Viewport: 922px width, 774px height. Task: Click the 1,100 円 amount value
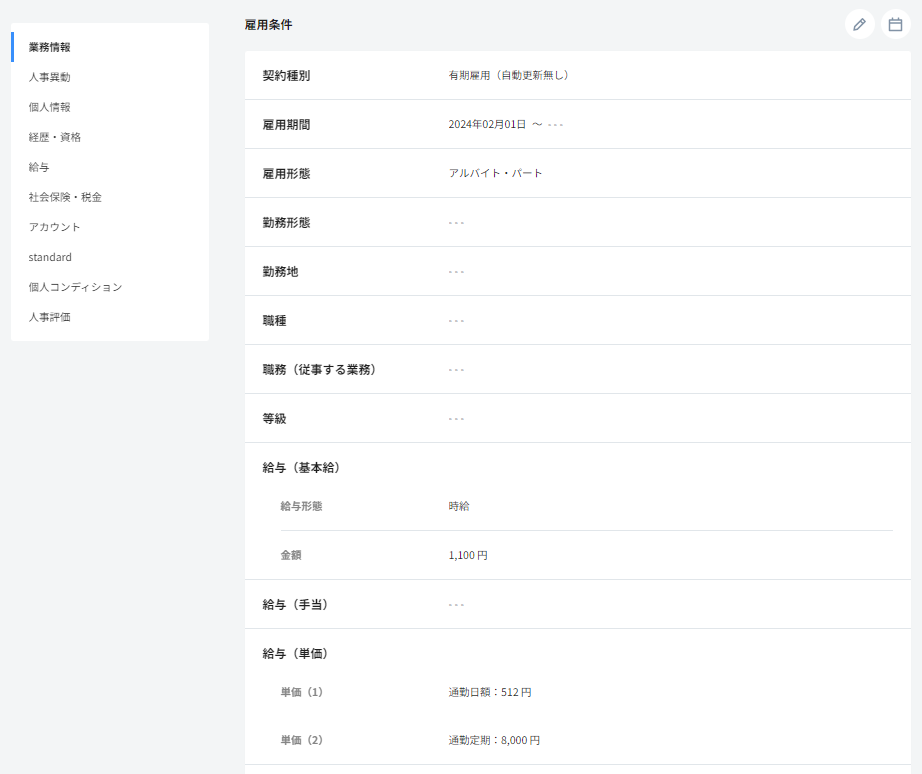468,555
